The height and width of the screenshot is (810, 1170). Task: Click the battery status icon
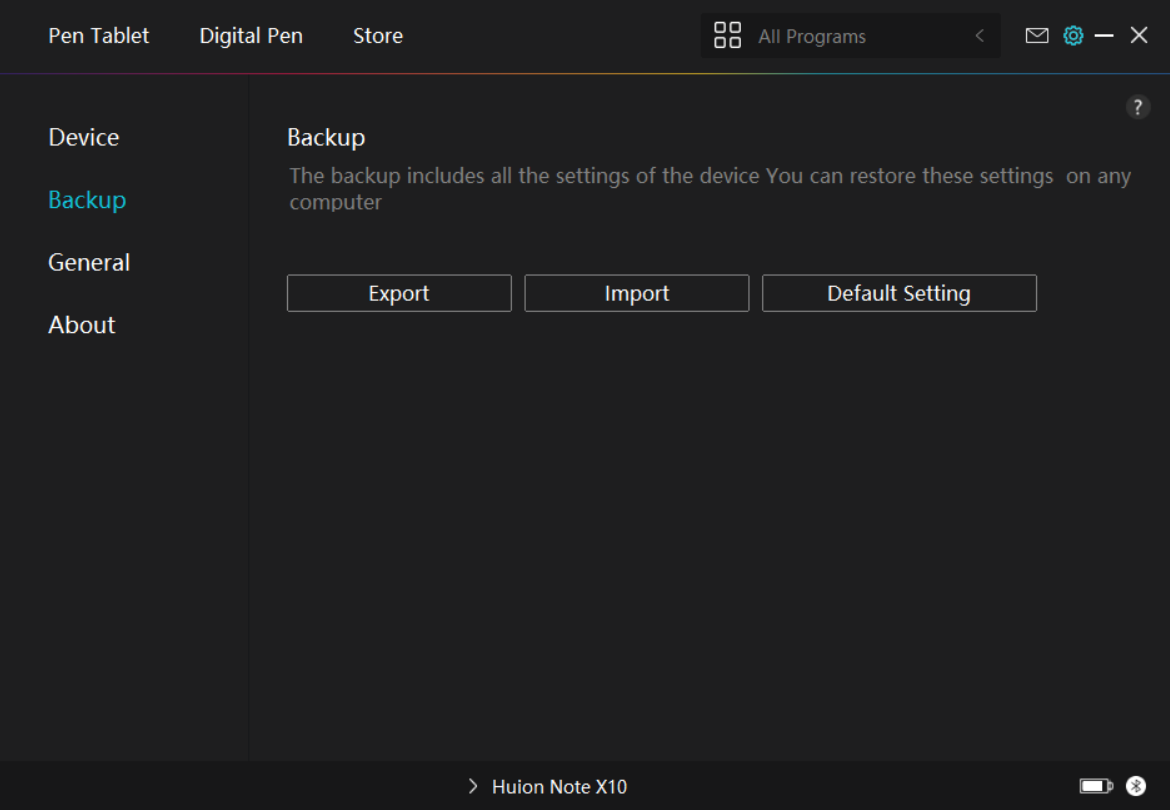1096,787
